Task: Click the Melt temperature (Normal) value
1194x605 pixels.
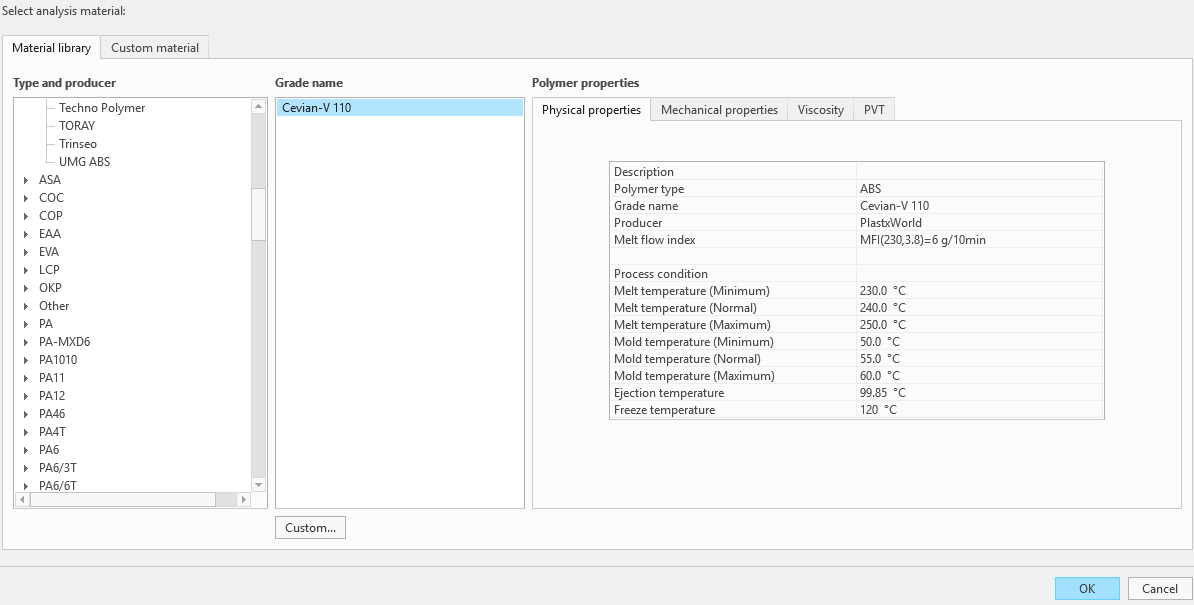Action: pos(979,307)
